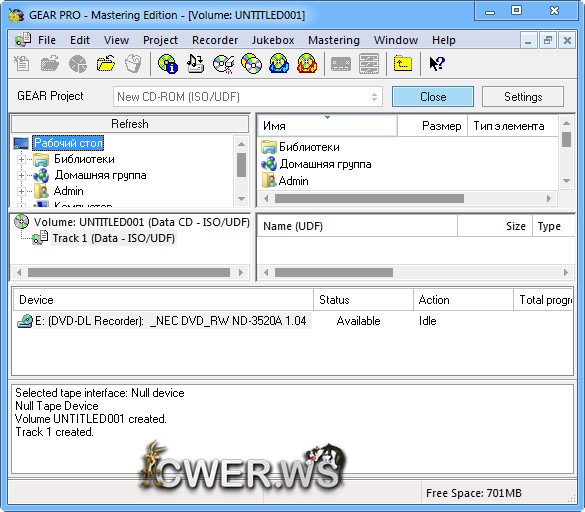The height and width of the screenshot is (512, 585).
Task: Select Volume: UNTITLED001 in project tree
Action: coord(141,222)
